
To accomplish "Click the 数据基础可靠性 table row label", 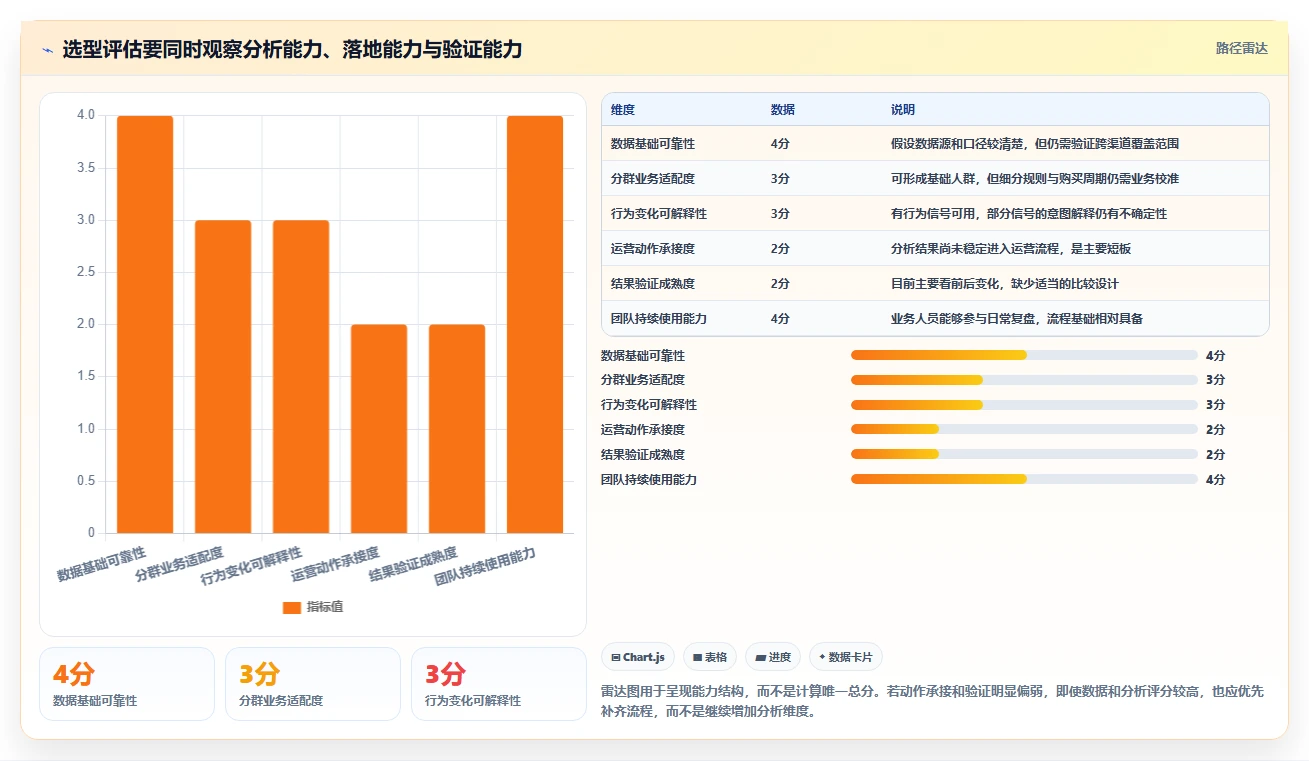I will pos(653,144).
